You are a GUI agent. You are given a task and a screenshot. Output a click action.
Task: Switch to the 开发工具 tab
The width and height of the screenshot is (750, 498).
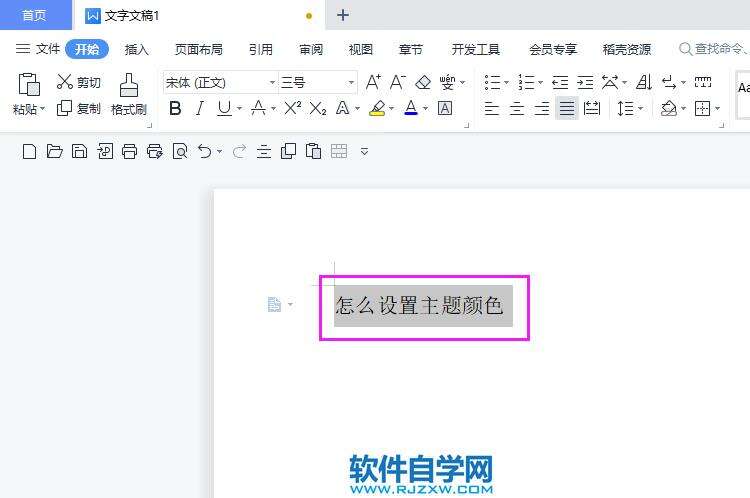tap(475, 49)
